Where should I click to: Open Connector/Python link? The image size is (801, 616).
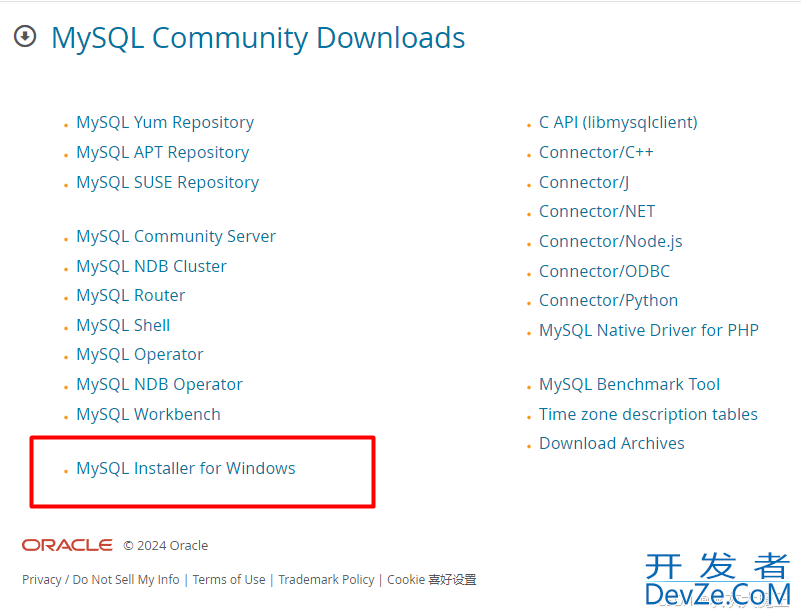[608, 301]
